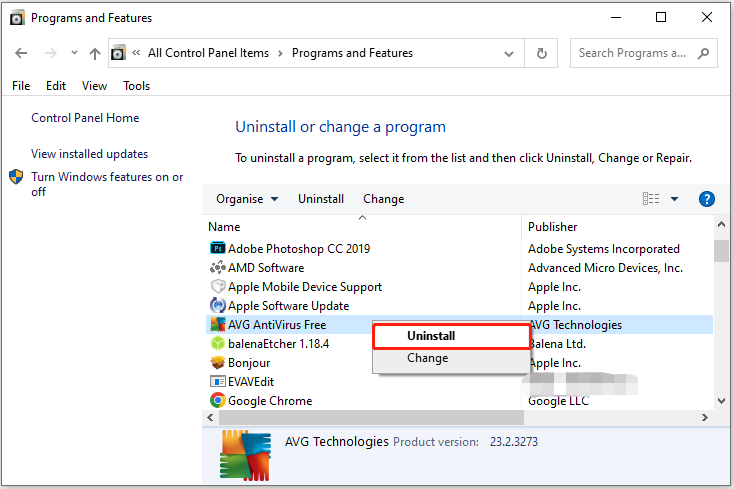Click the large AVG logo in details pane

[246, 455]
